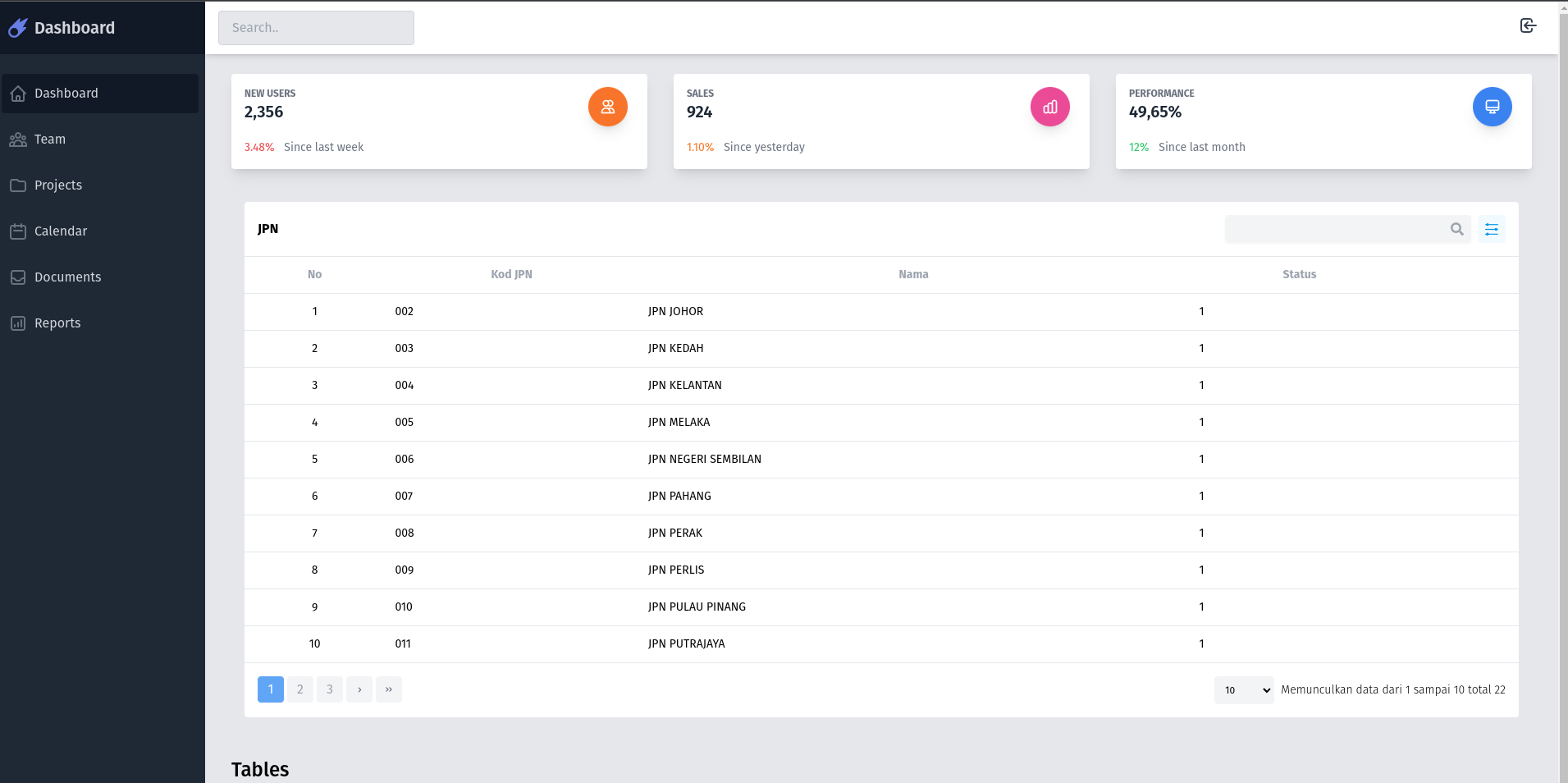Screen dimensions: 1568x783
Task: Open Team in the sidebar menu
Action: 50,140
